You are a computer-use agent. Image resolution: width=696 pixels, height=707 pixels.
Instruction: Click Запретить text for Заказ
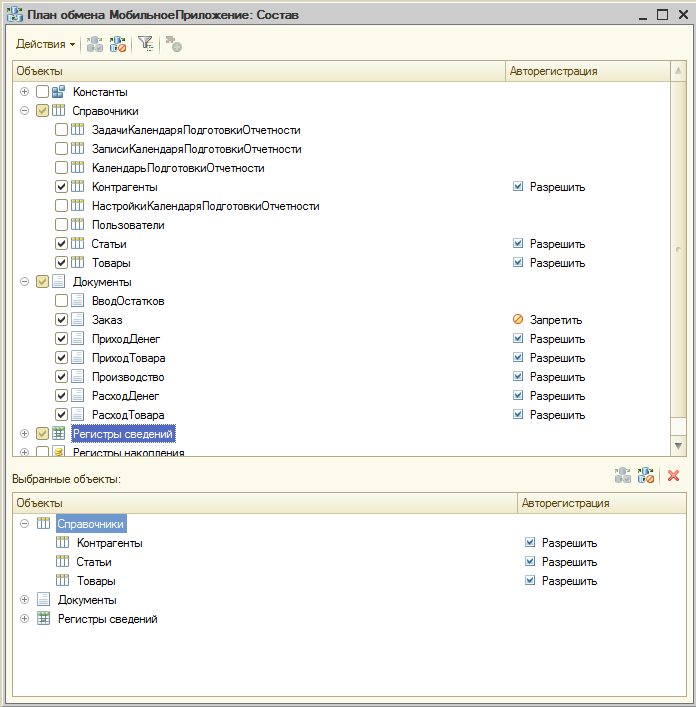[x=556, y=320]
